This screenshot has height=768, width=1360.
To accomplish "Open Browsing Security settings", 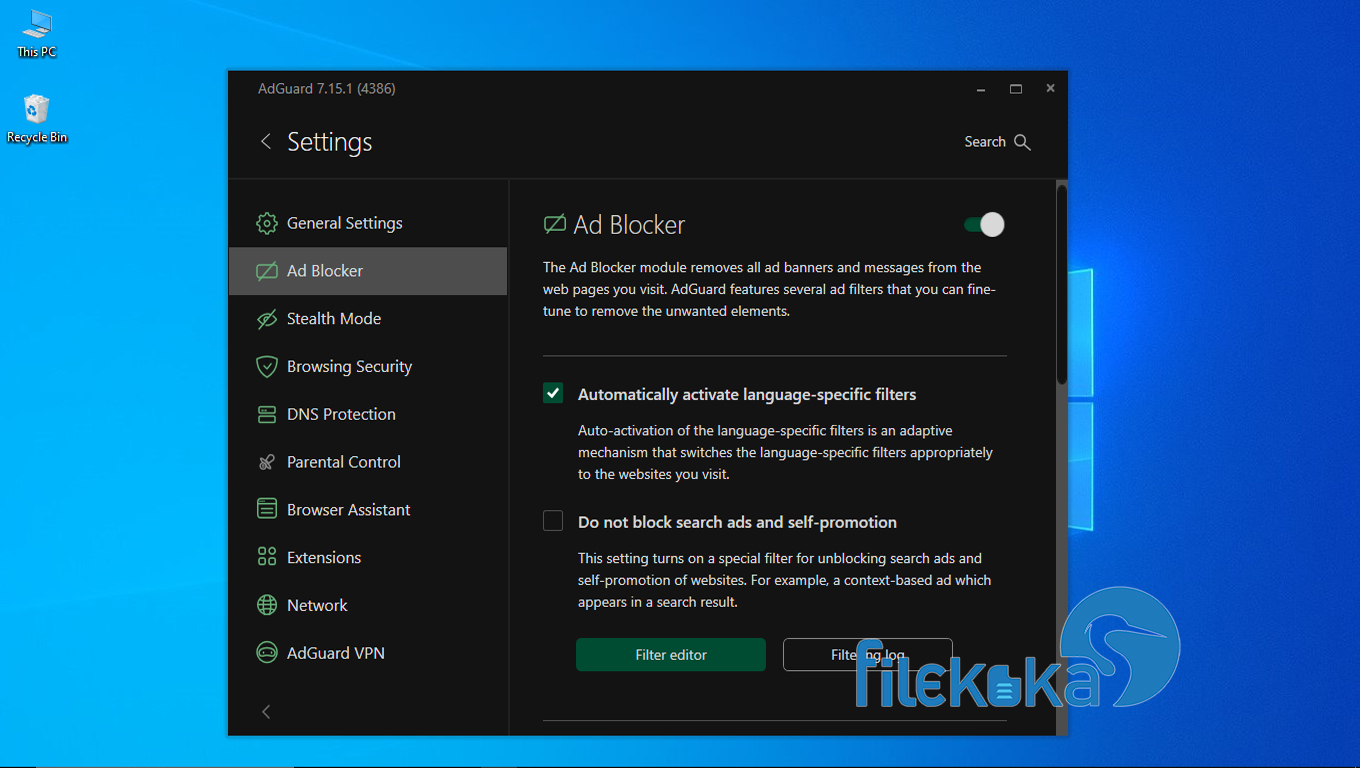I will pyautogui.click(x=368, y=367).
